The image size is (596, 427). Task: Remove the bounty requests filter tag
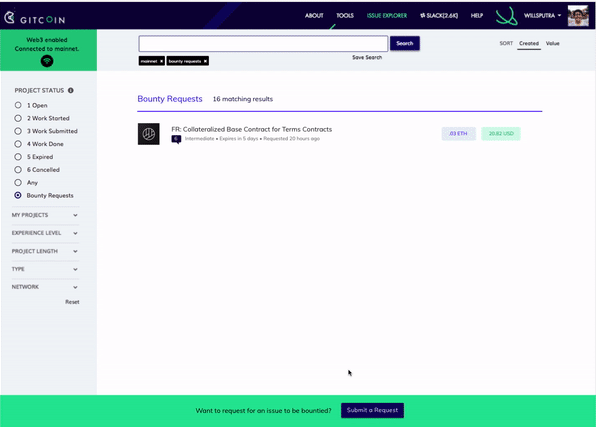coord(205,61)
